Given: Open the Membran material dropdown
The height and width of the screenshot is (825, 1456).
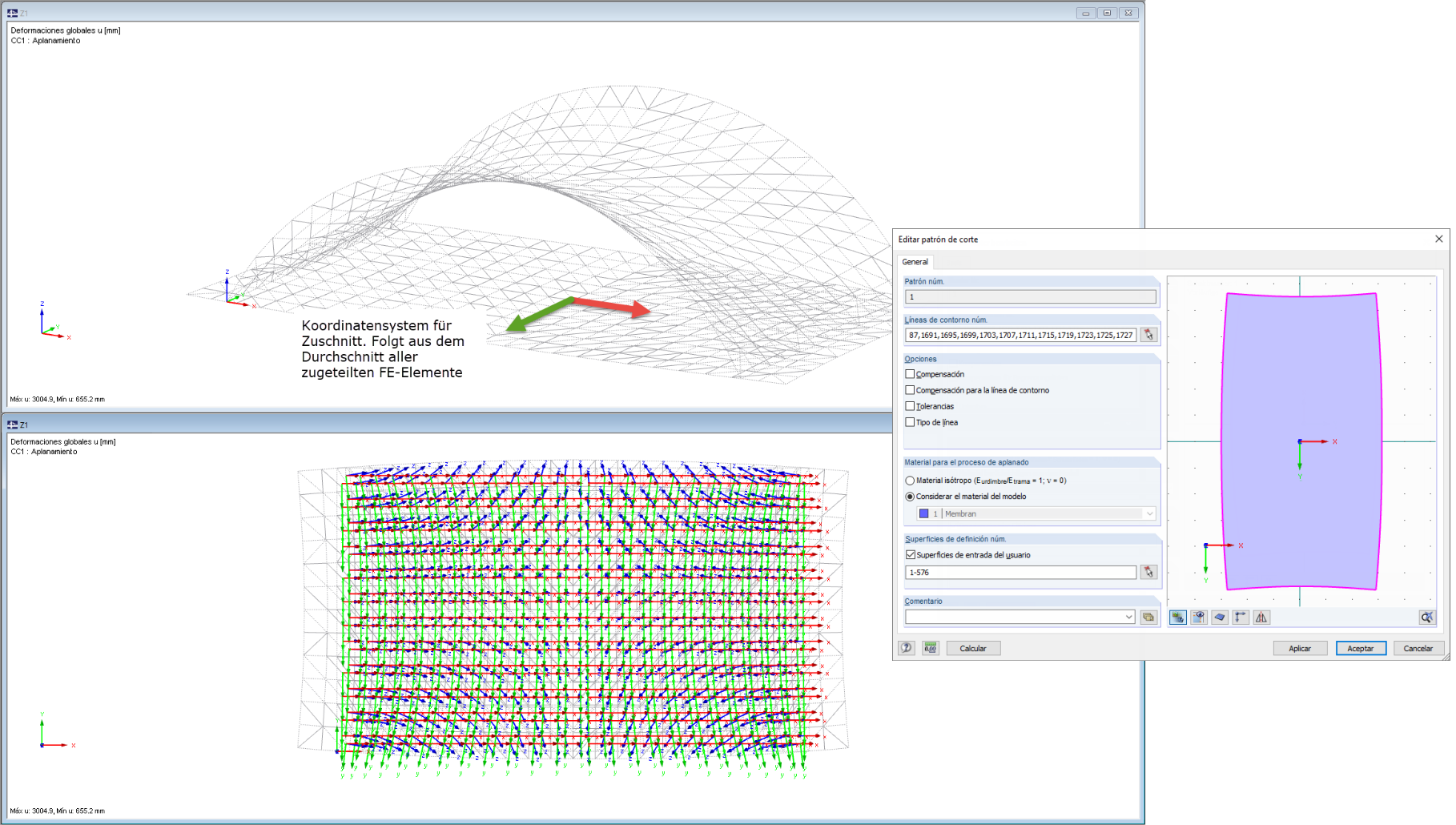Looking at the screenshot, I should pos(1149,513).
